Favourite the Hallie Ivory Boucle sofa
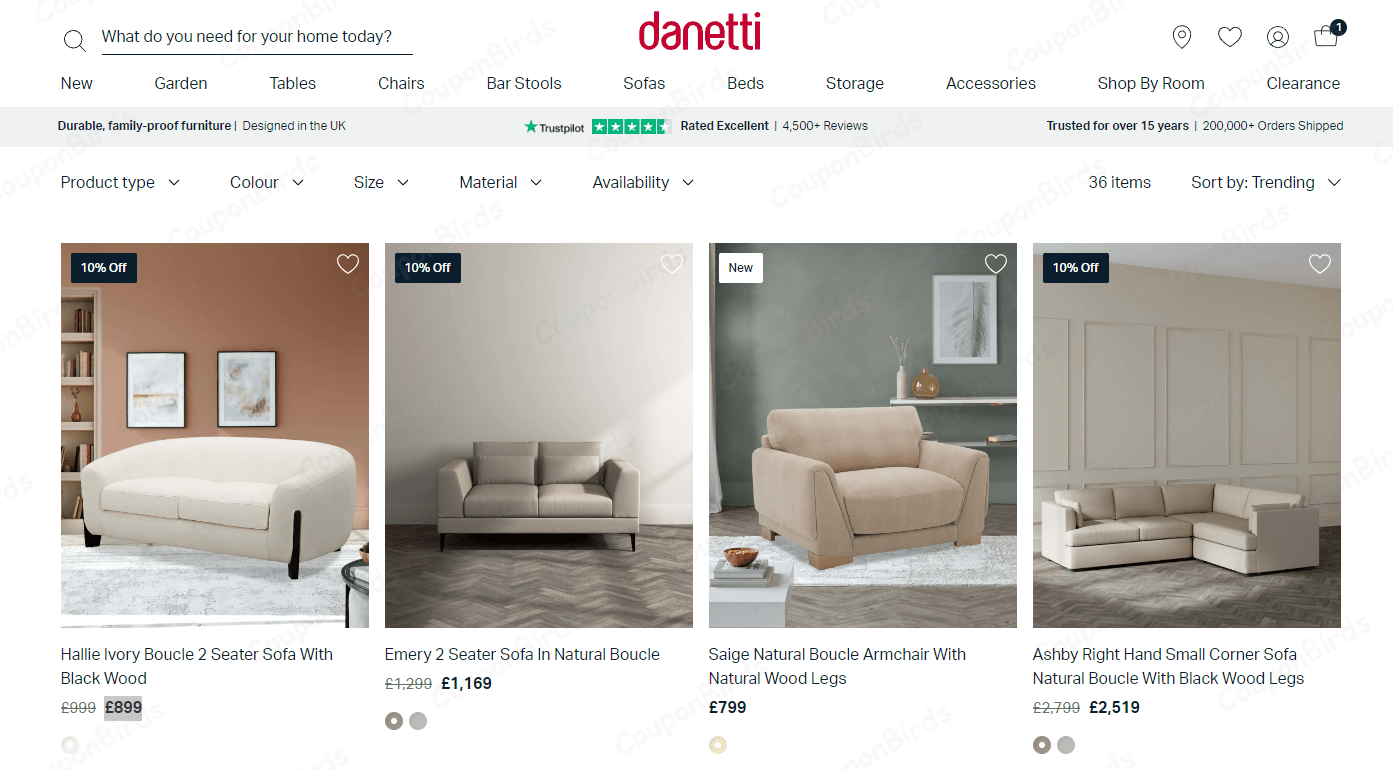 coord(347,264)
